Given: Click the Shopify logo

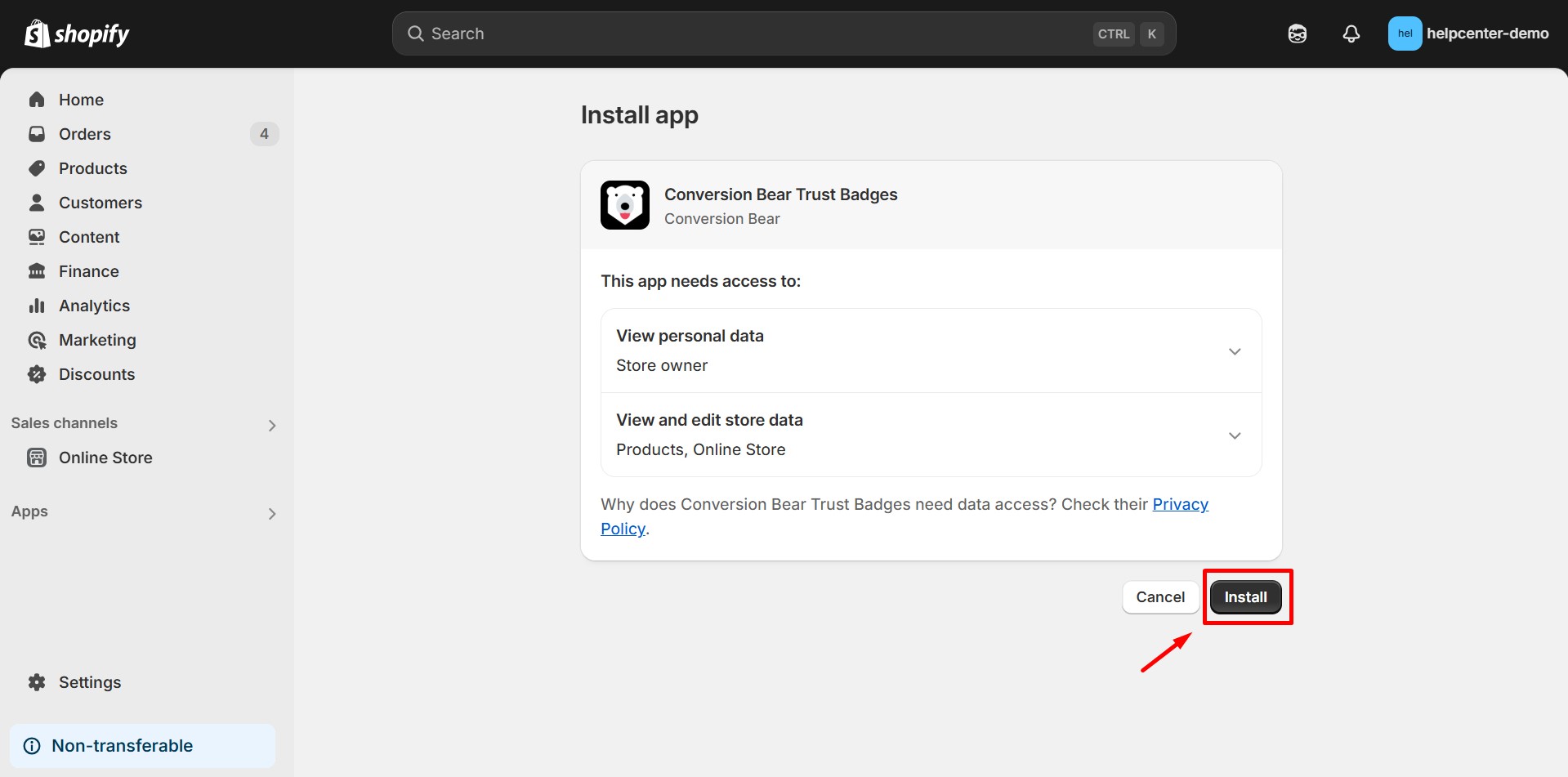Looking at the screenshot, I should point(76,33).
